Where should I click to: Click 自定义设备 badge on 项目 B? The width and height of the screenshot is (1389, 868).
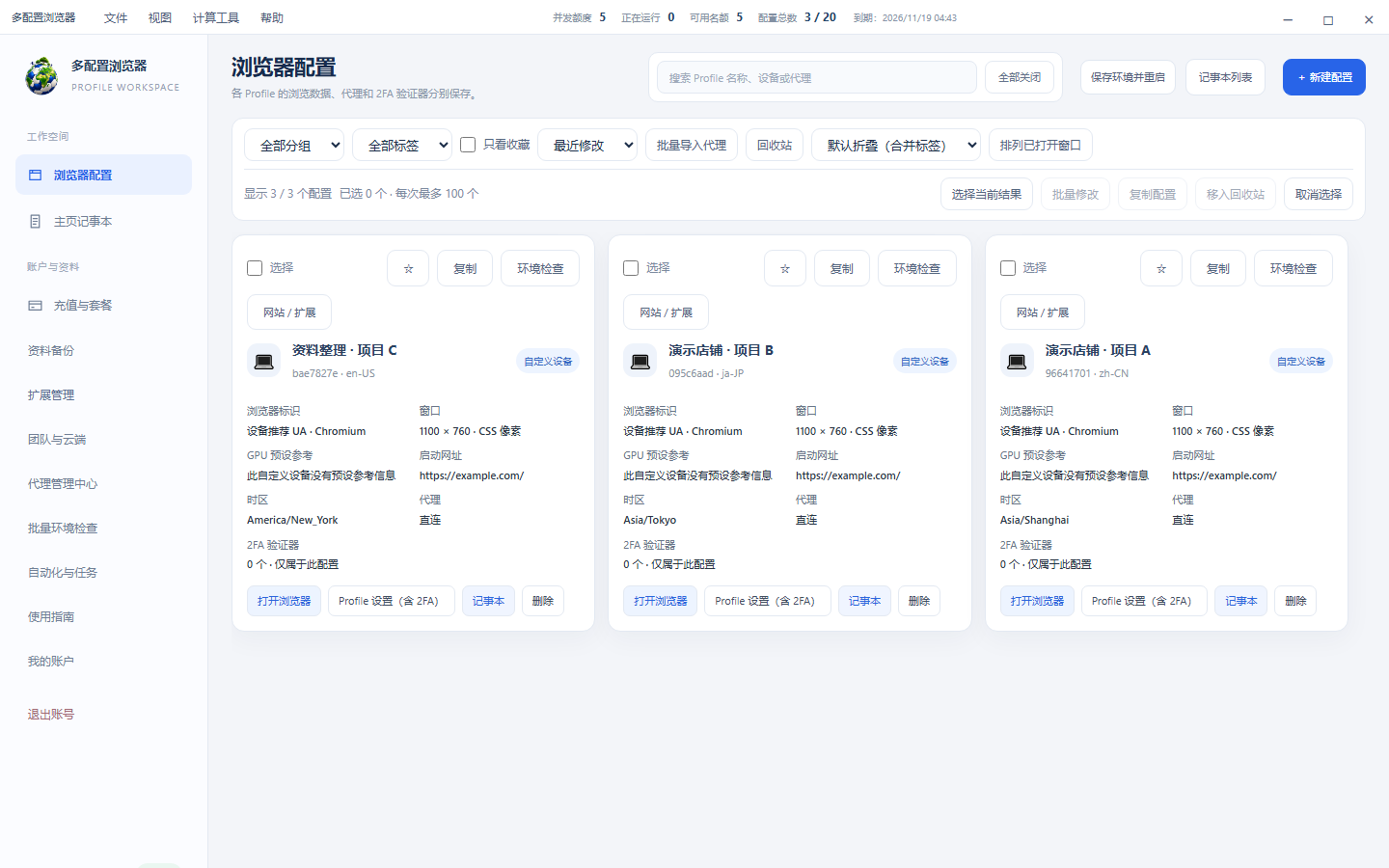[925, 362]
